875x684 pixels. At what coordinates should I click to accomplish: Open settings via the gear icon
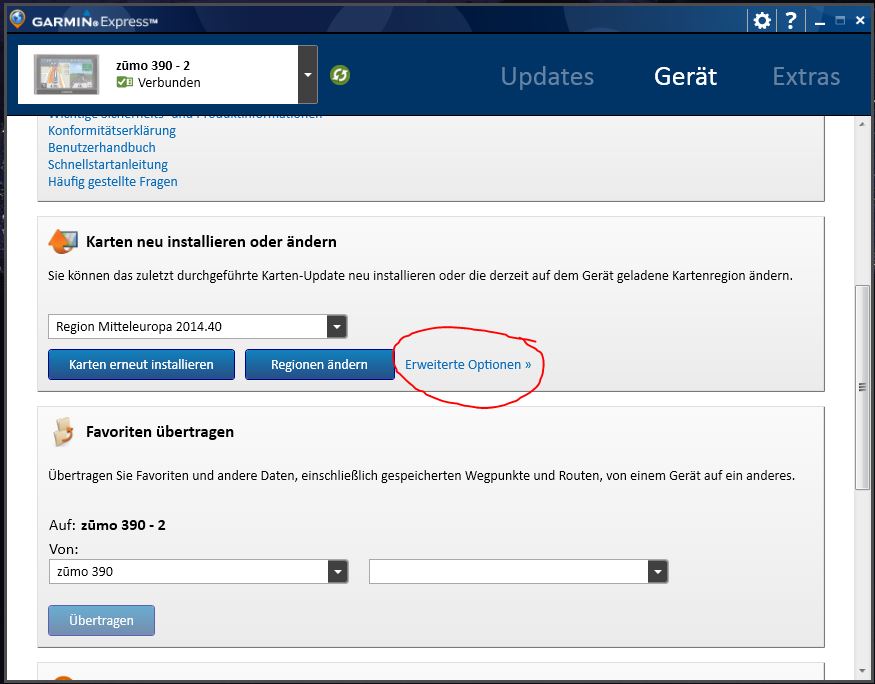coord(762,20)
